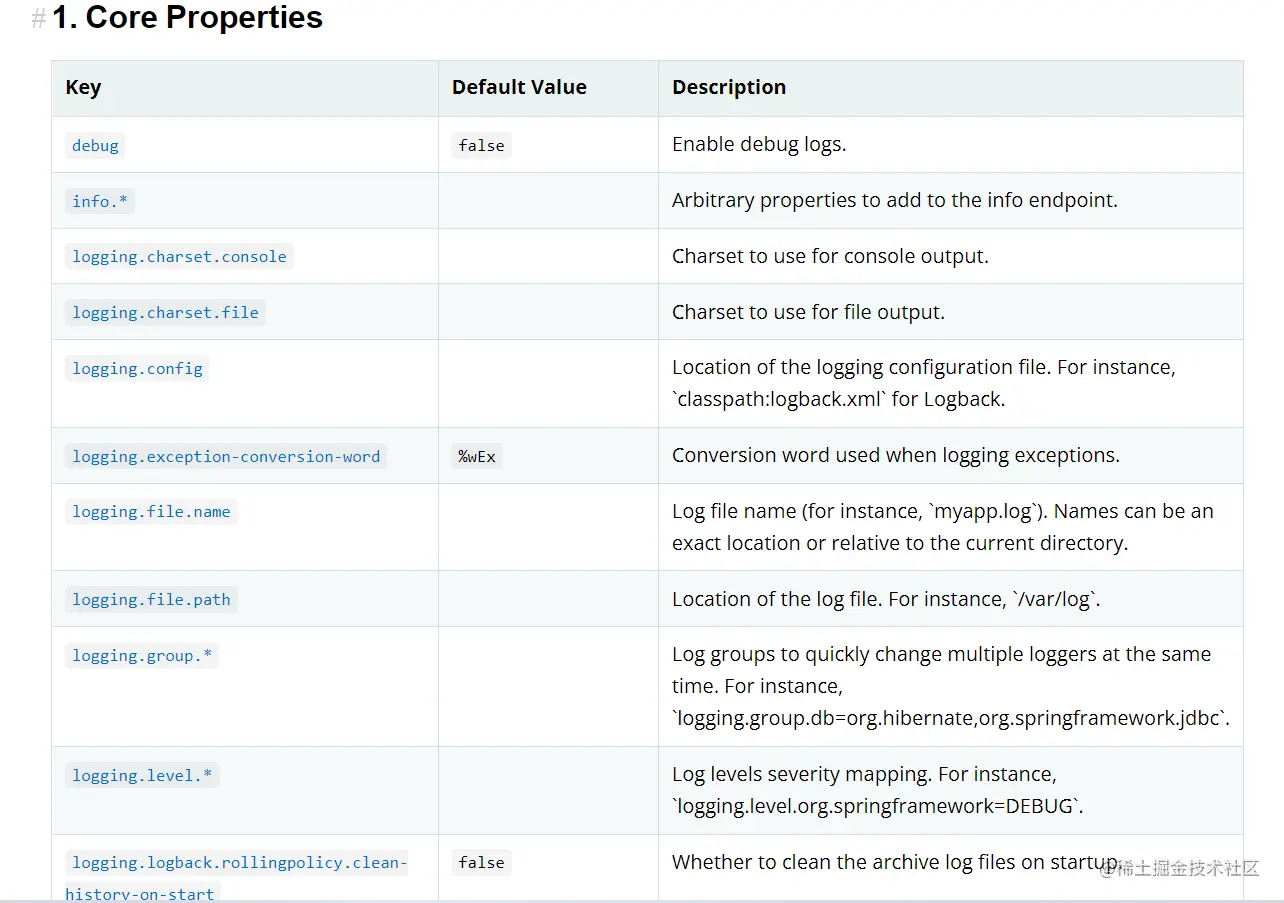Open the info.* property link
1284x903 pixels.
click(100, 201)
